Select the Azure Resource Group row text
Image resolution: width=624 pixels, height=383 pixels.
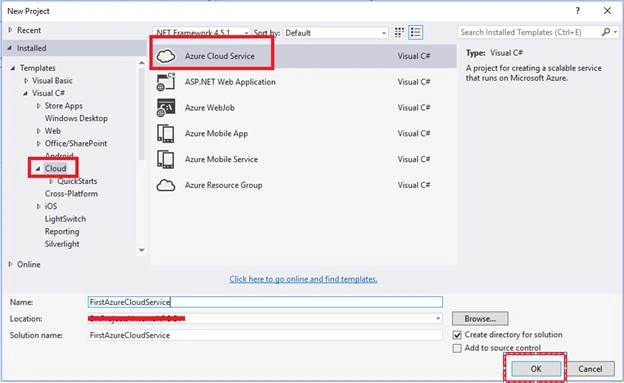tap(223, 185)
